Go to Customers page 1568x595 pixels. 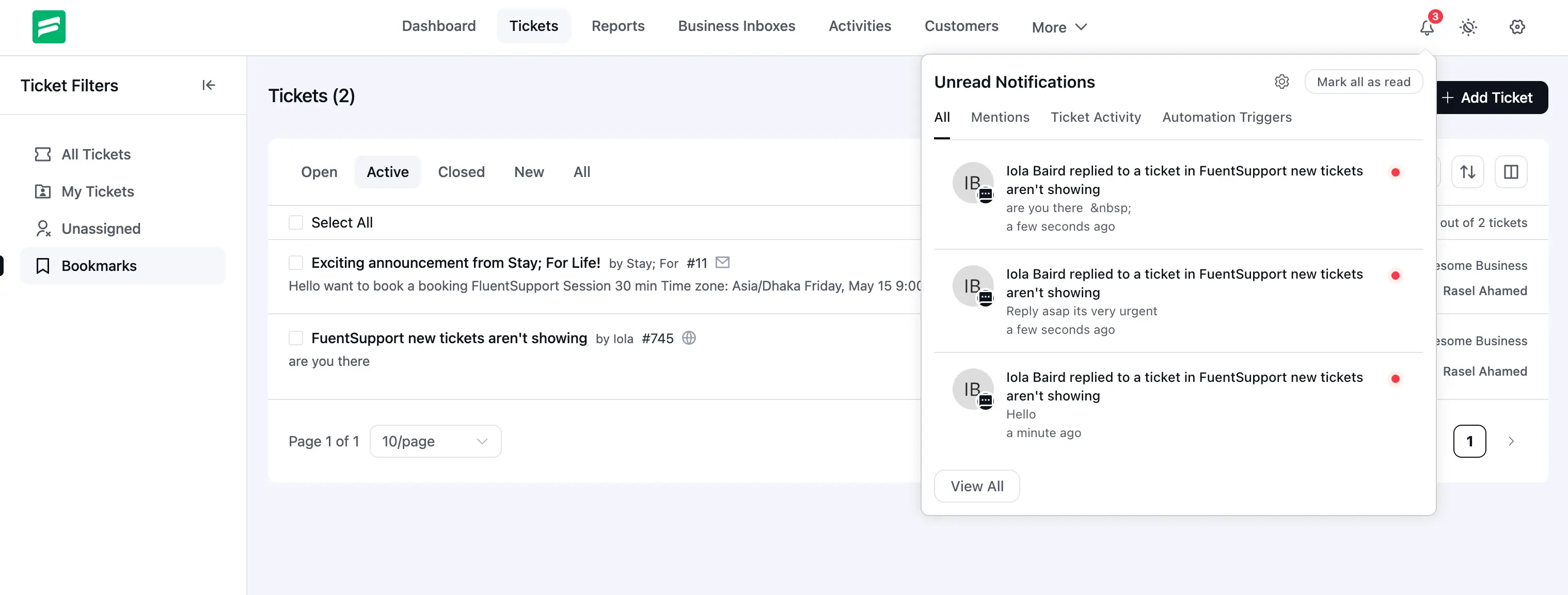tap(961, 26)
